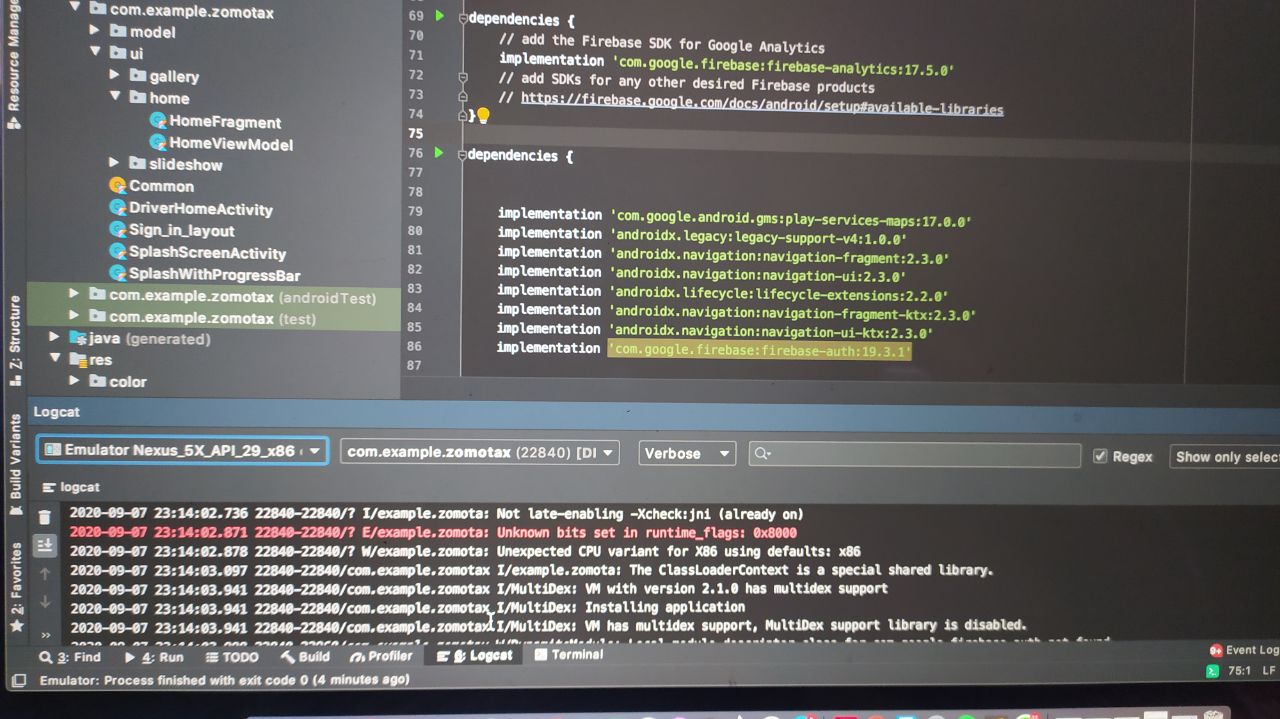Screen dimensions: 1280x719
Task: Go to next trace with down arrow in logcat
Action: [x=44, y=602]
